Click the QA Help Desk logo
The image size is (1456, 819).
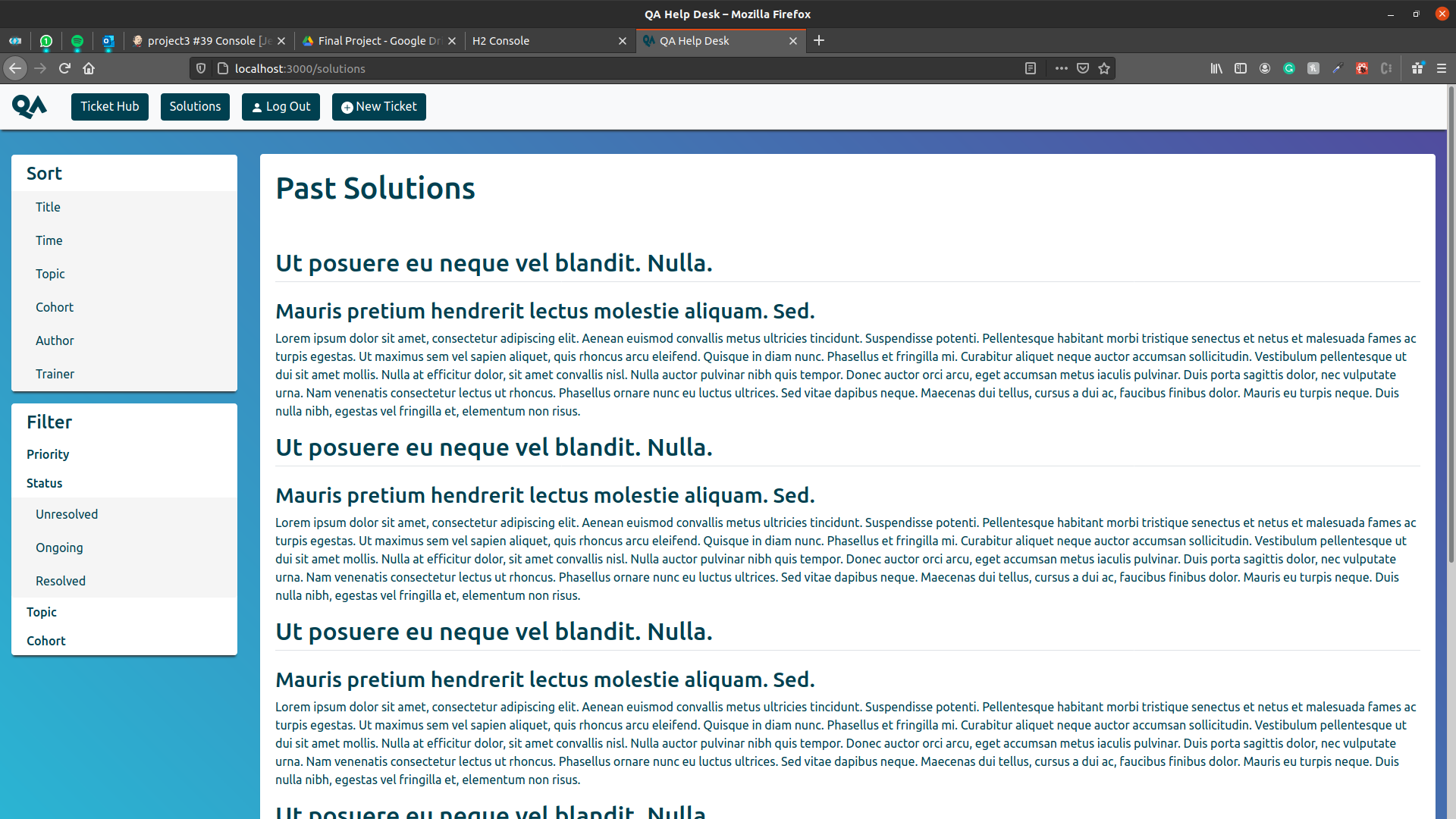click(x=30, y=106)
